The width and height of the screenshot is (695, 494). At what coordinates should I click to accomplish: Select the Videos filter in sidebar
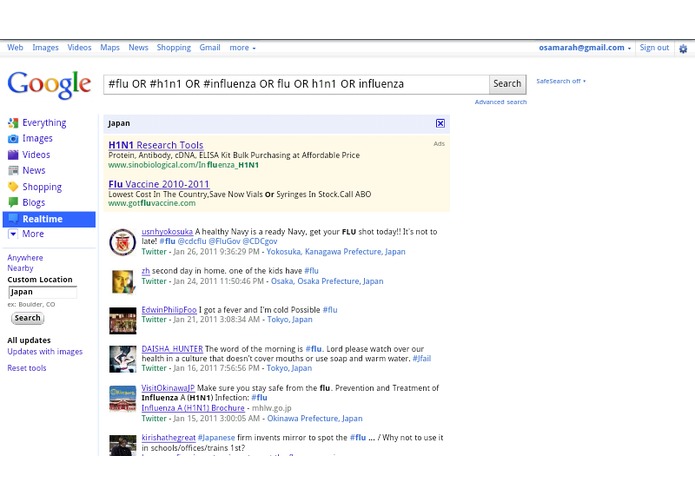coord(36,155)
